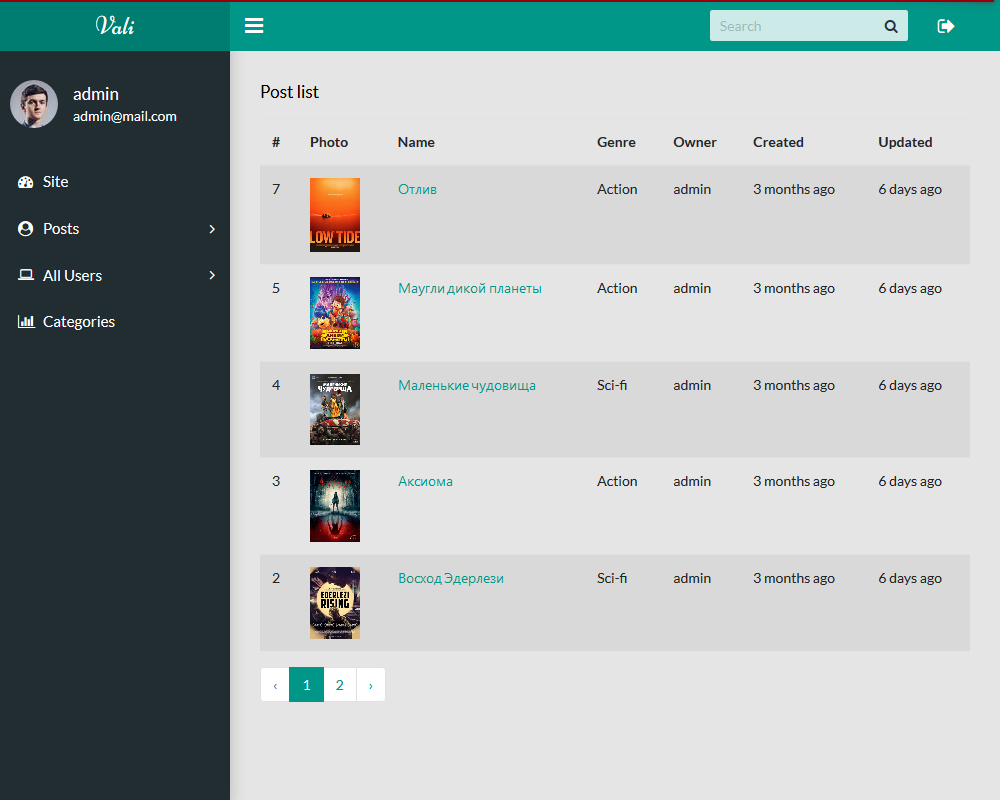Click row number 7 cell
This screenshot has width=1000, height=800.
[276, 189]
